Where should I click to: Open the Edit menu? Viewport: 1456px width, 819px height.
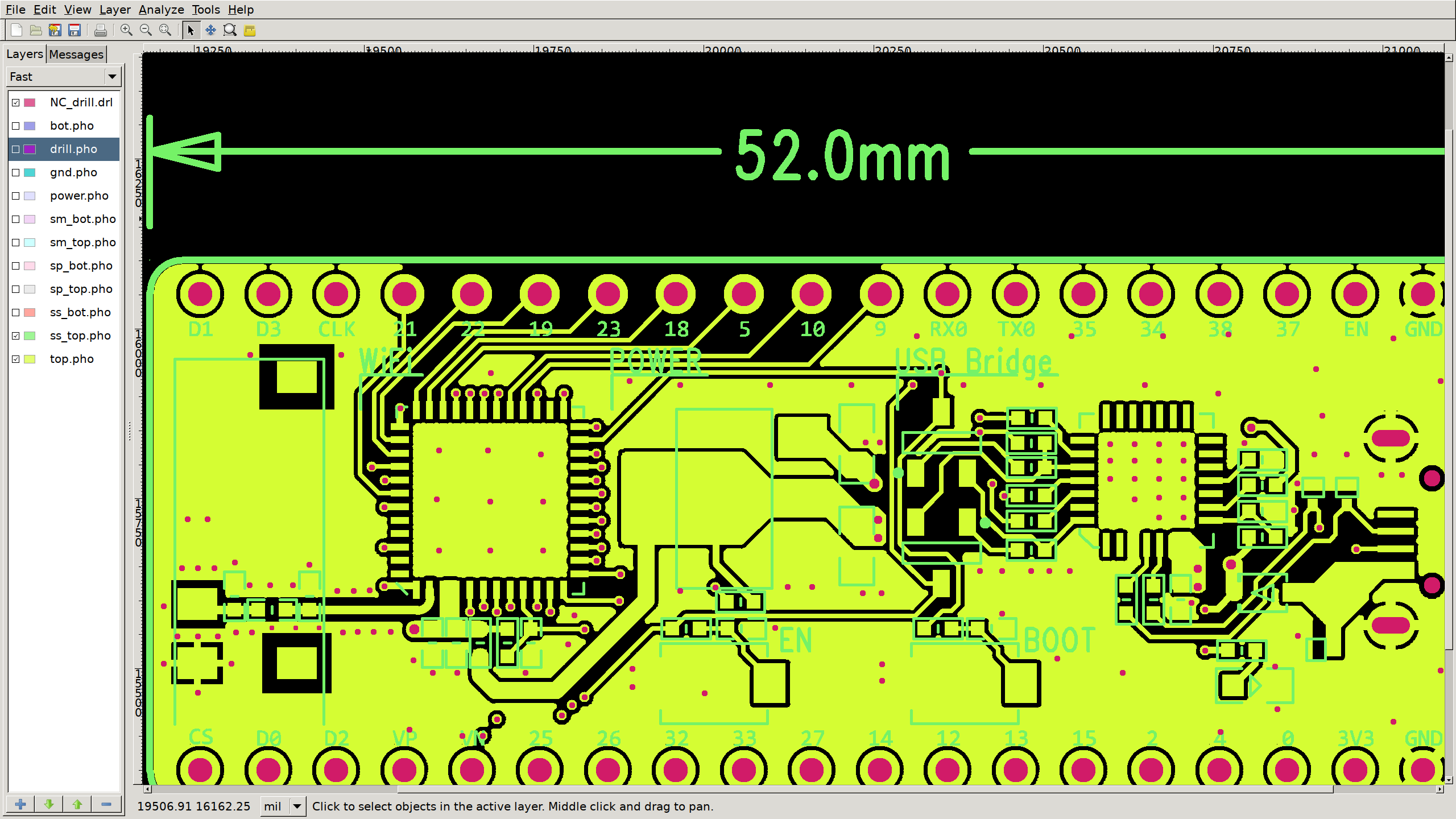[44, 9]
